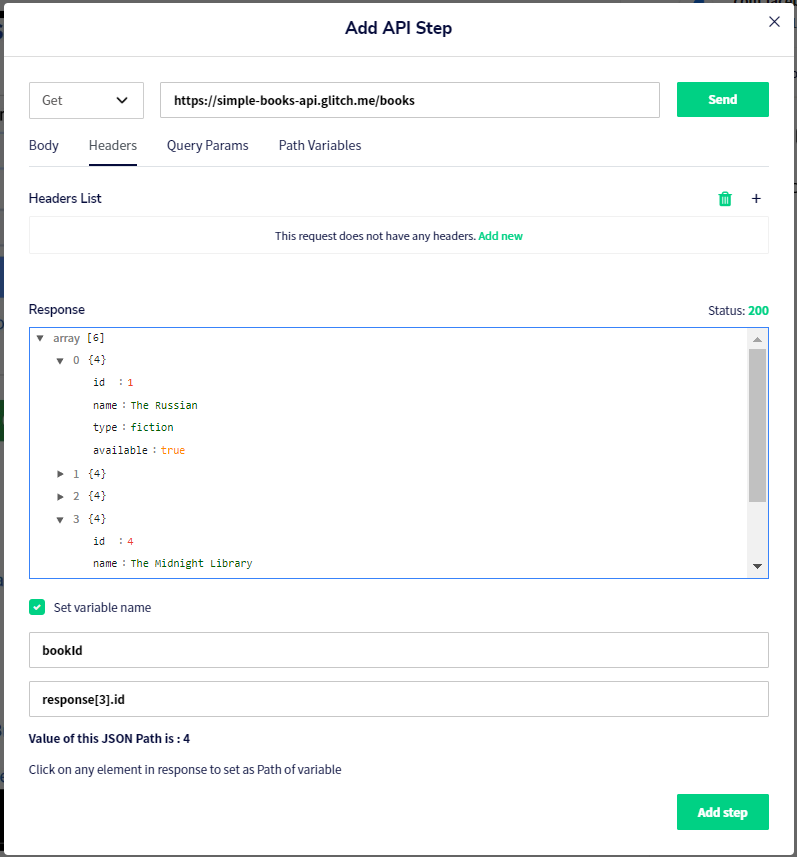Click the Add new header link
The image size is (797, 857).
pos(500,236)
